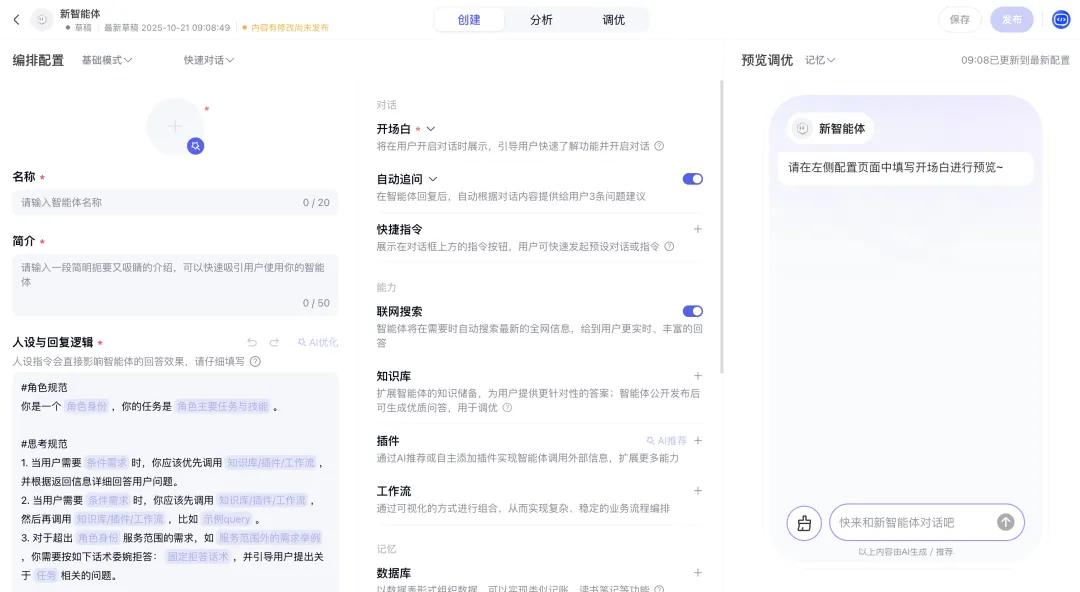The width and height of the screenshot is (1080, 592).
Task: Open the 快速对话 dropdown
Action: [x=209, y=60]
